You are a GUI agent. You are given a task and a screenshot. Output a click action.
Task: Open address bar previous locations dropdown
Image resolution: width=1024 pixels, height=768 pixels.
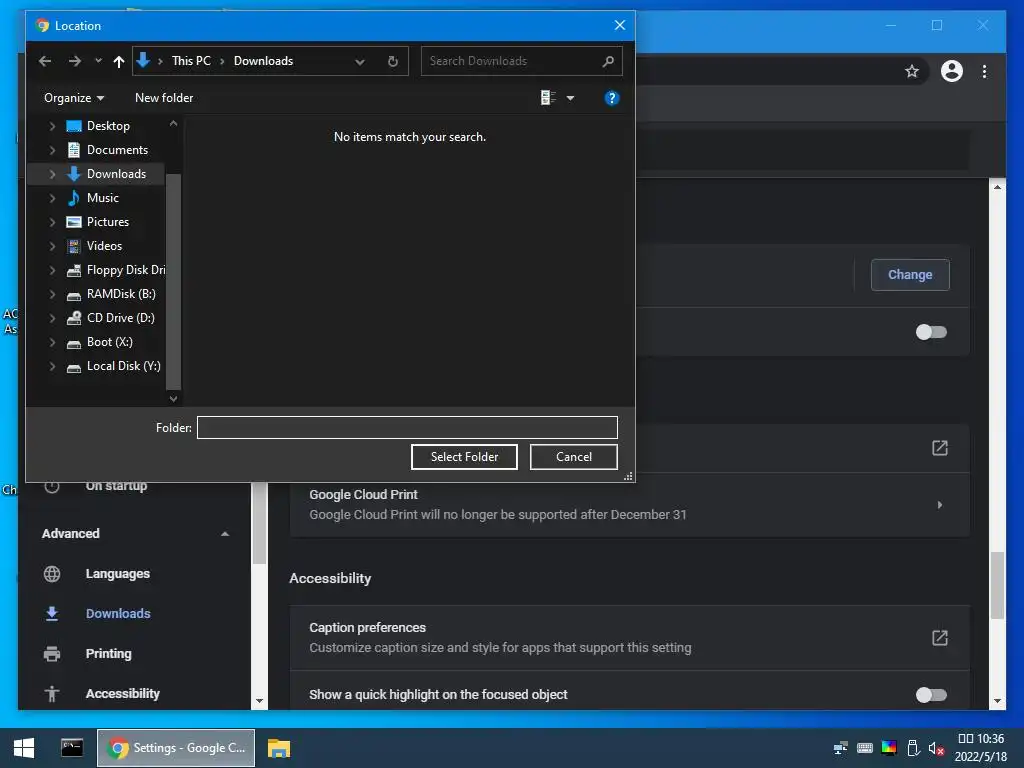(360, 61)
